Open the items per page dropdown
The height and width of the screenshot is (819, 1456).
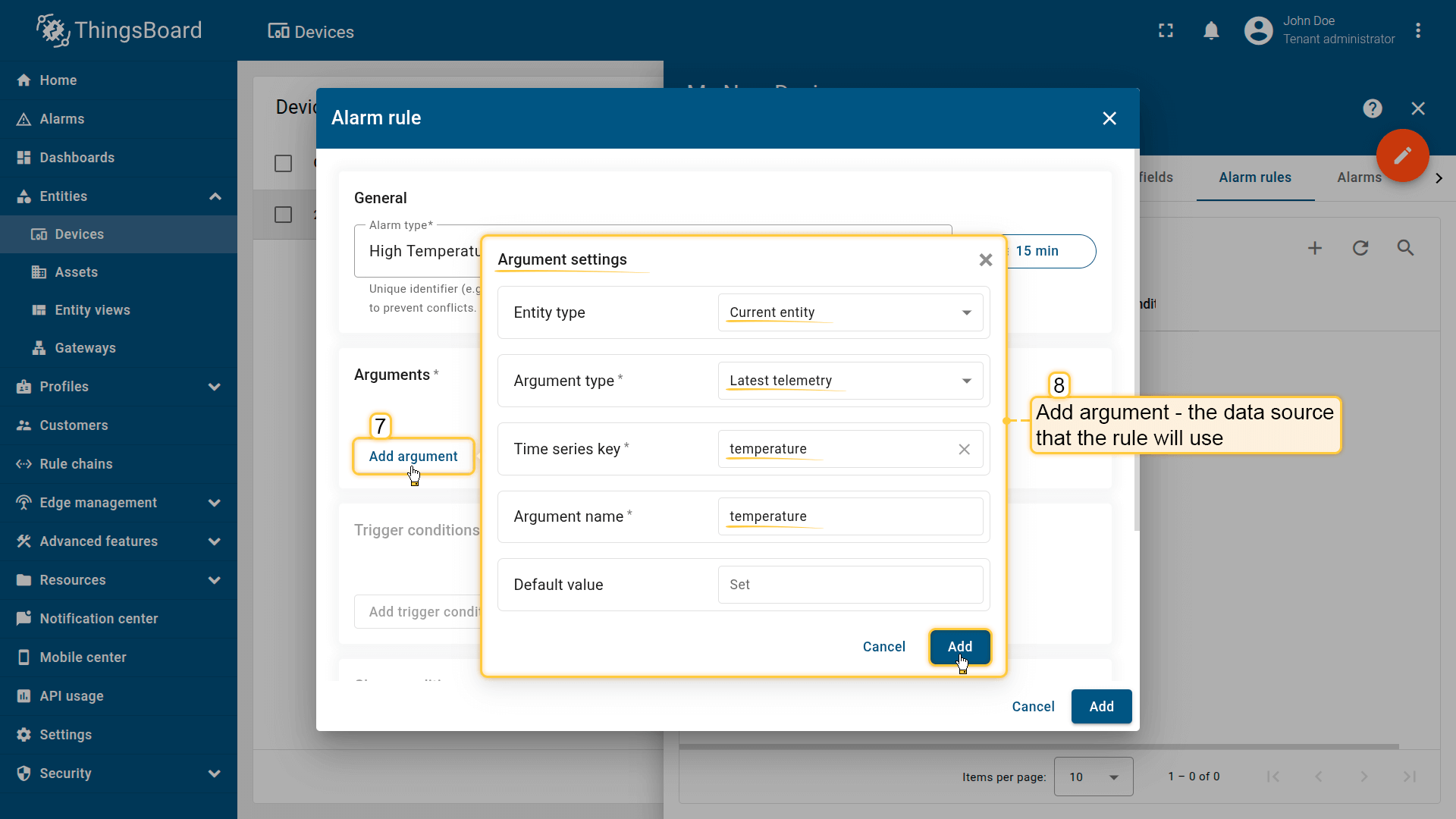(x=1093, y=777)
